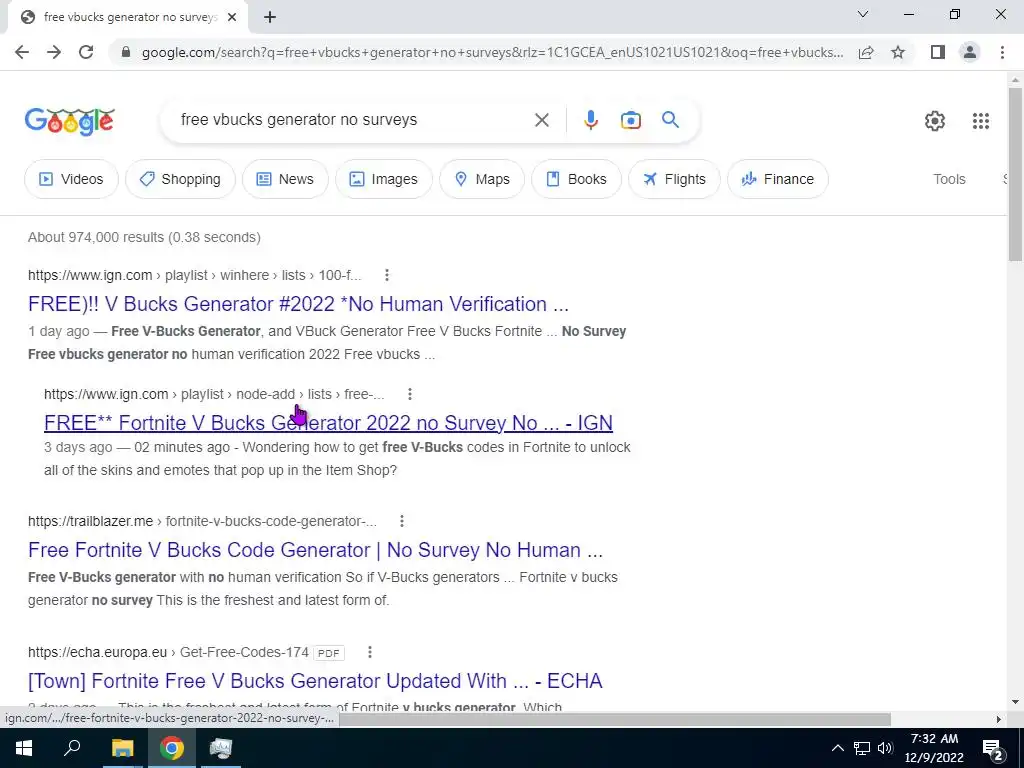
Task: Select Chrome in the taskbar
Action: pyautogui.click(x=172, y=748)
